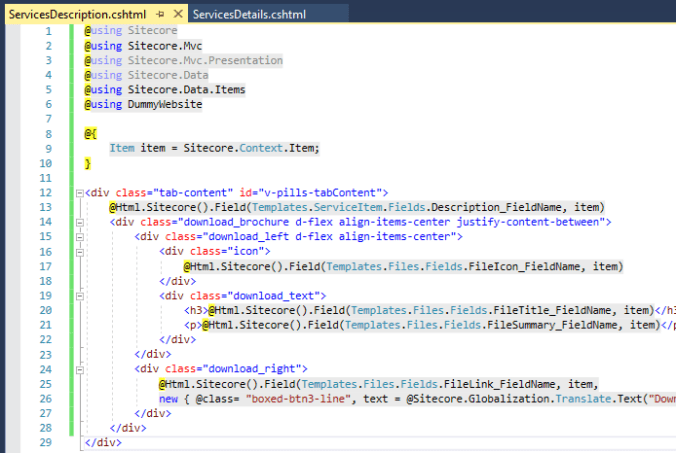Collapse the tab-content div on line 12
This screenshot has width=676, height=453.
point(78,192)
